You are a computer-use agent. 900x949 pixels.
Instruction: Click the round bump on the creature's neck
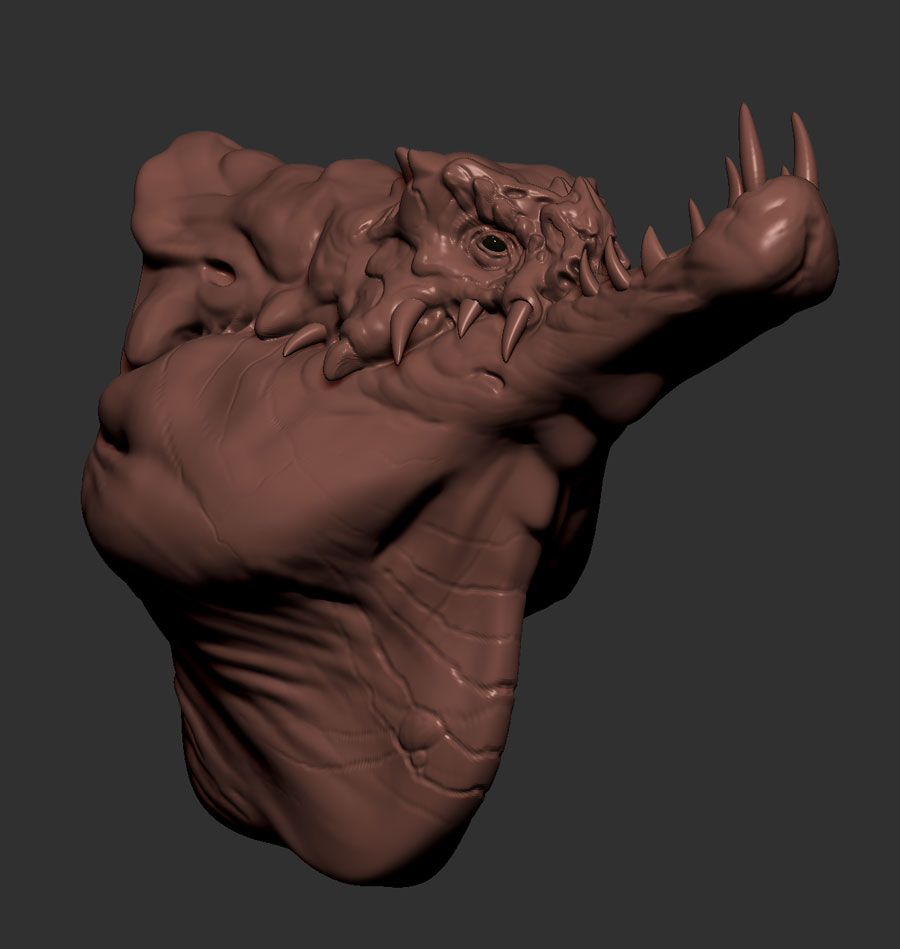point(421,731)
